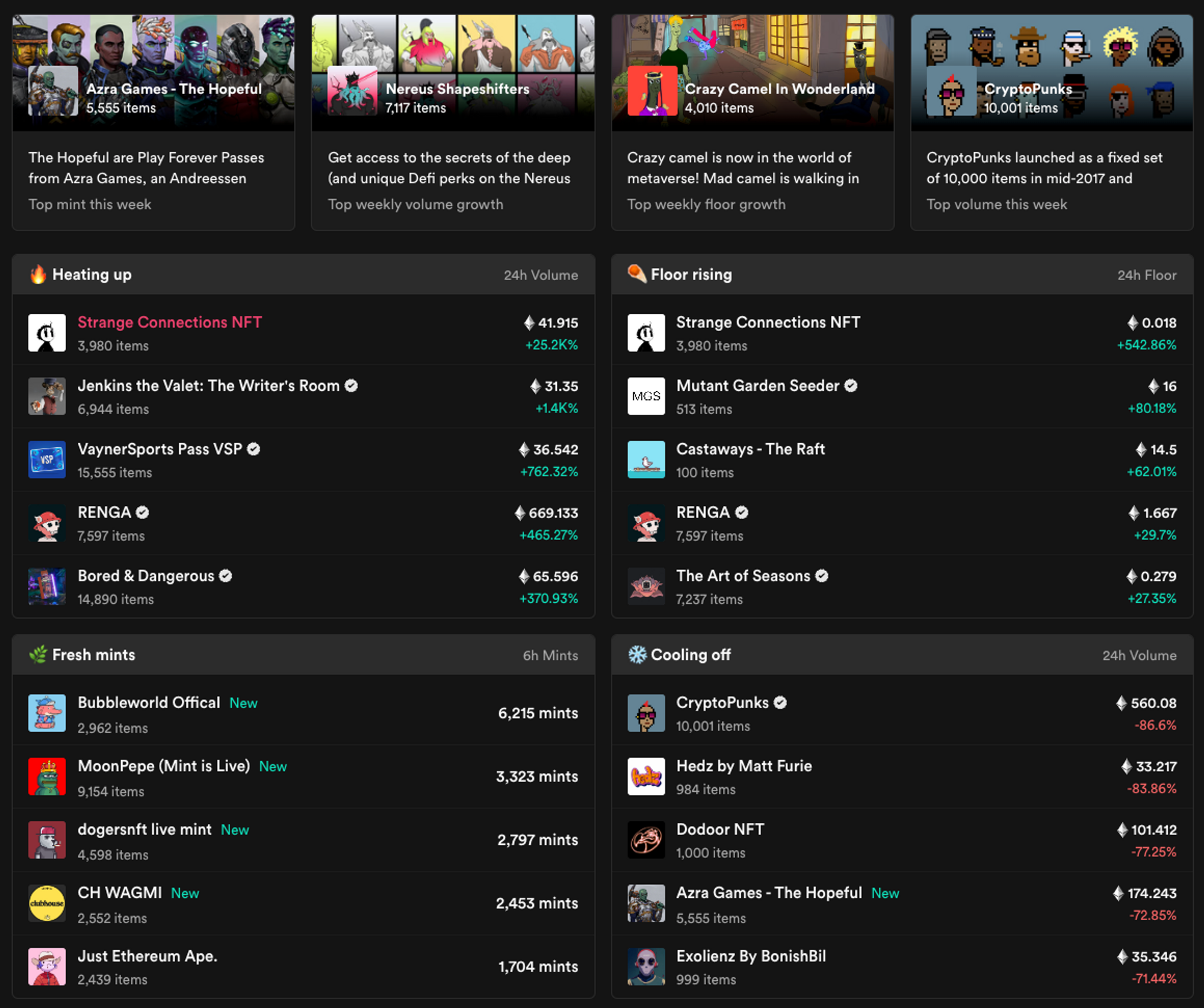The image size is (1204, 1008).
Task: Click Just Ethereum Ape avatar
Action: [47, 966]
